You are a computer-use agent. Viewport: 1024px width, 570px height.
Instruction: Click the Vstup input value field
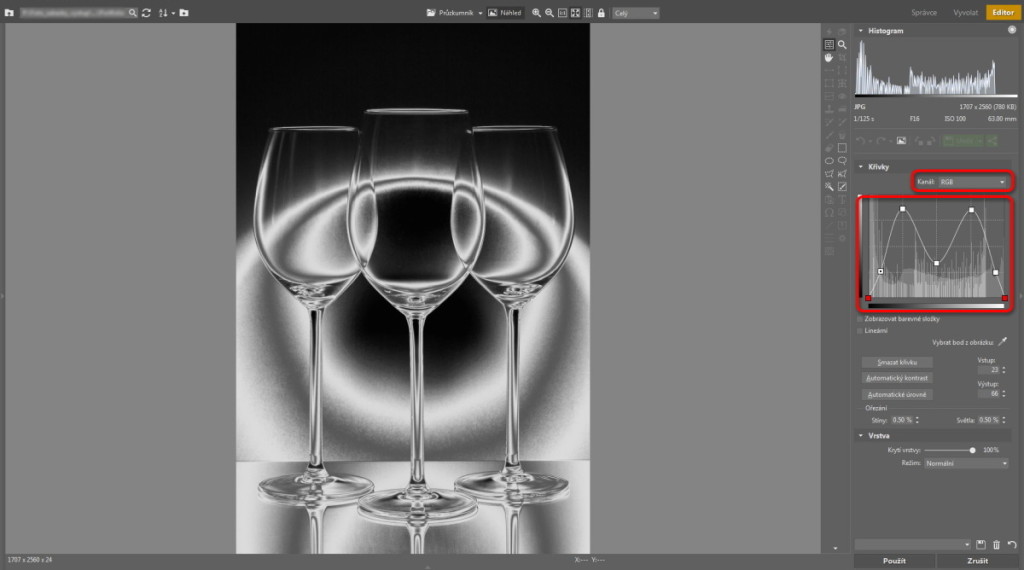(x=989, y=370)
